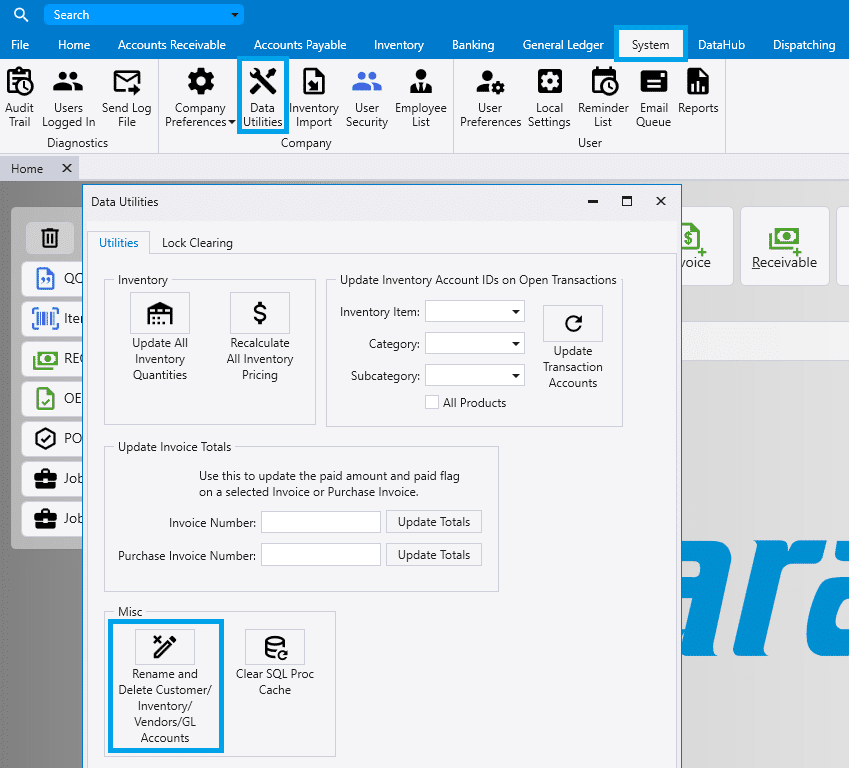This screenshot has width=849, height=768.
Task: Show the Employee List
Action: coord(421,97)
